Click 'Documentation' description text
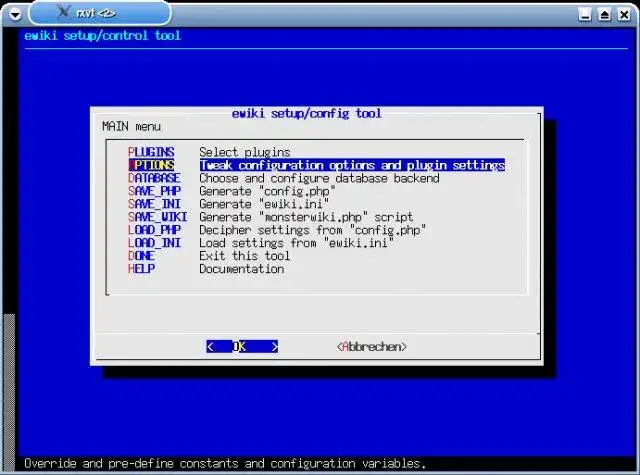Screen dimensions: 640x475 [x=241, y=269]
